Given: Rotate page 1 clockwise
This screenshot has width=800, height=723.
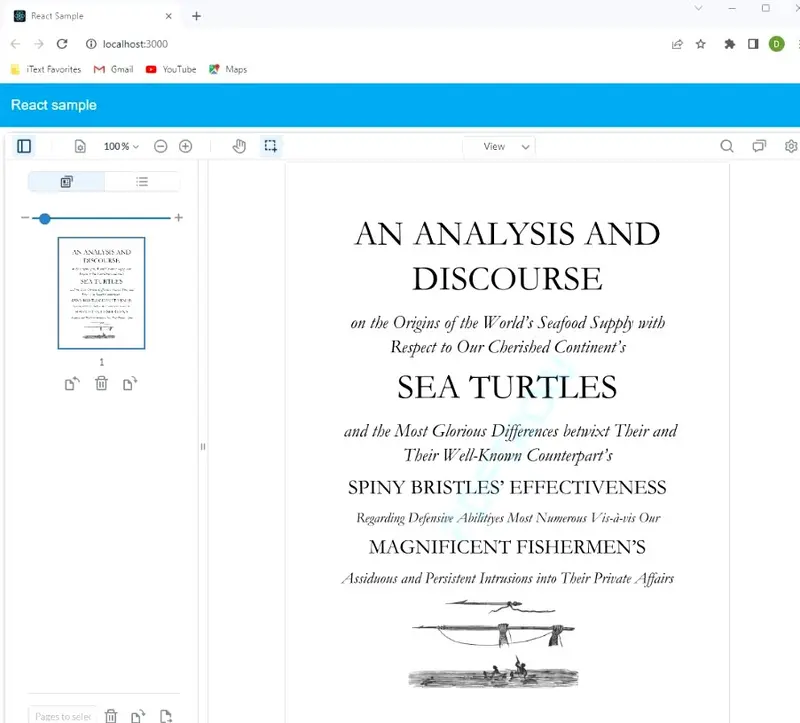Looking at the screenshot, I should point(130,383).
